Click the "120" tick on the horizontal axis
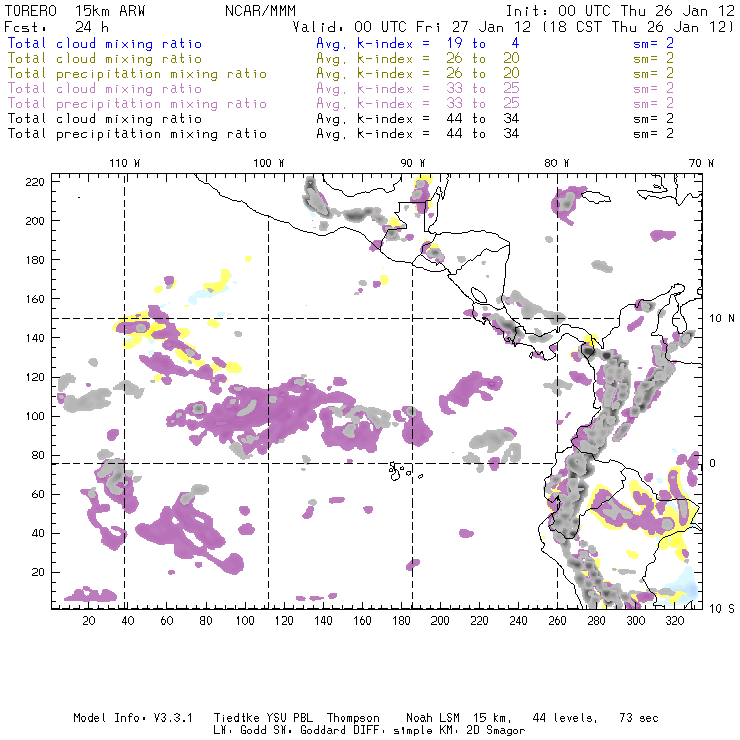This screenshot has width=740, height=740. [x=284, y=621]
